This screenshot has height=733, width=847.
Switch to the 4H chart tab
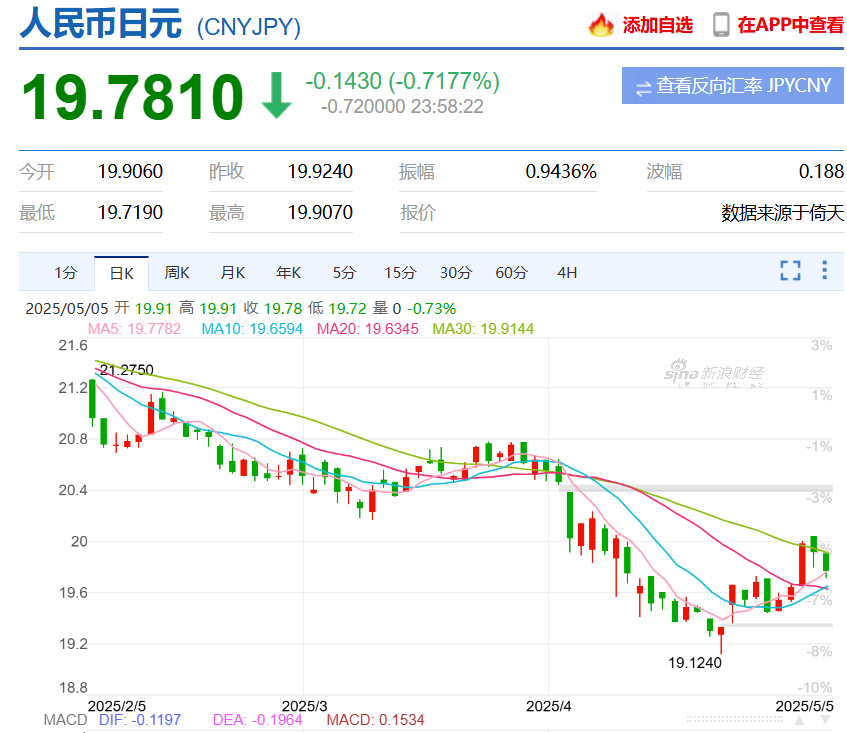pyautogui.click(x=567, y=272)
